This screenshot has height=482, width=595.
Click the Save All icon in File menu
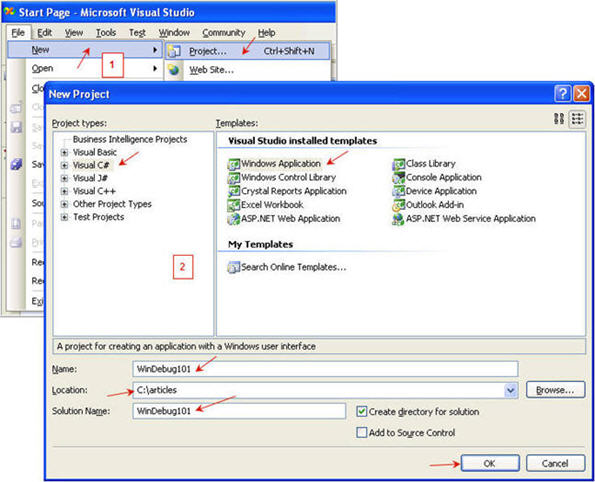[x=16, y=164]
